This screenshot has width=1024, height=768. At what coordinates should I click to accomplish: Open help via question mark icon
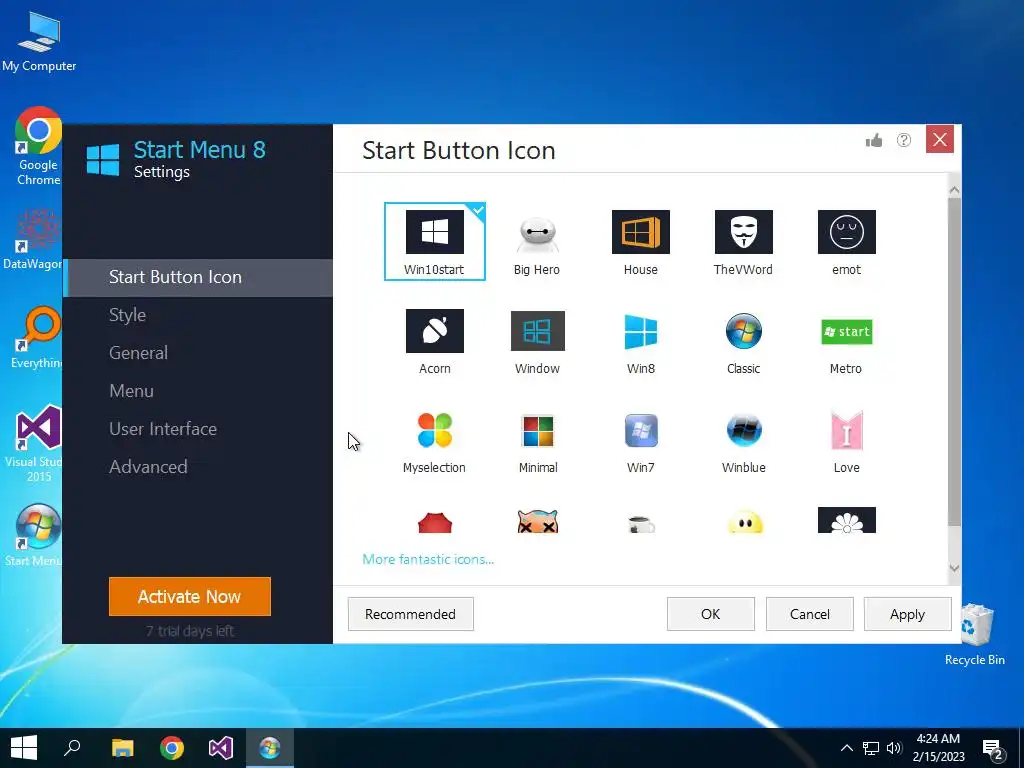904,140
